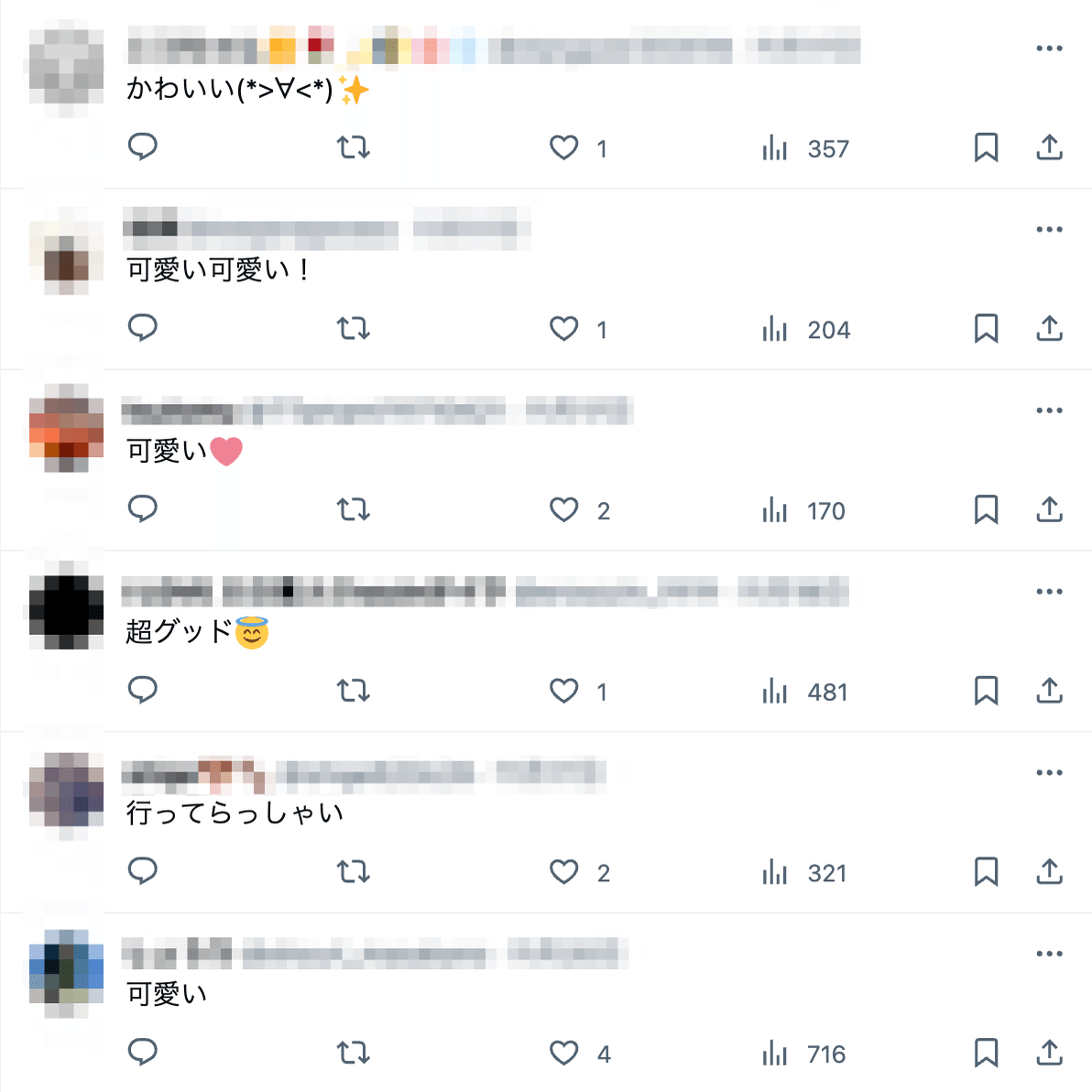Repost the 可愛い可愛い！ comment
The image size is (1092, 1092).
(353, 328)
